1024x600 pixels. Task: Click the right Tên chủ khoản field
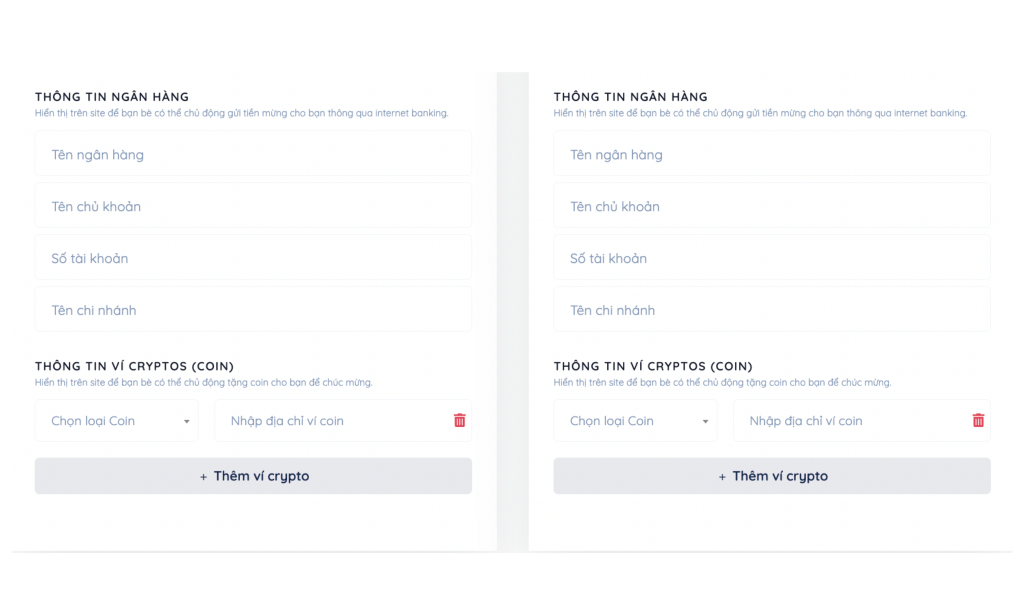pos(771,207)
